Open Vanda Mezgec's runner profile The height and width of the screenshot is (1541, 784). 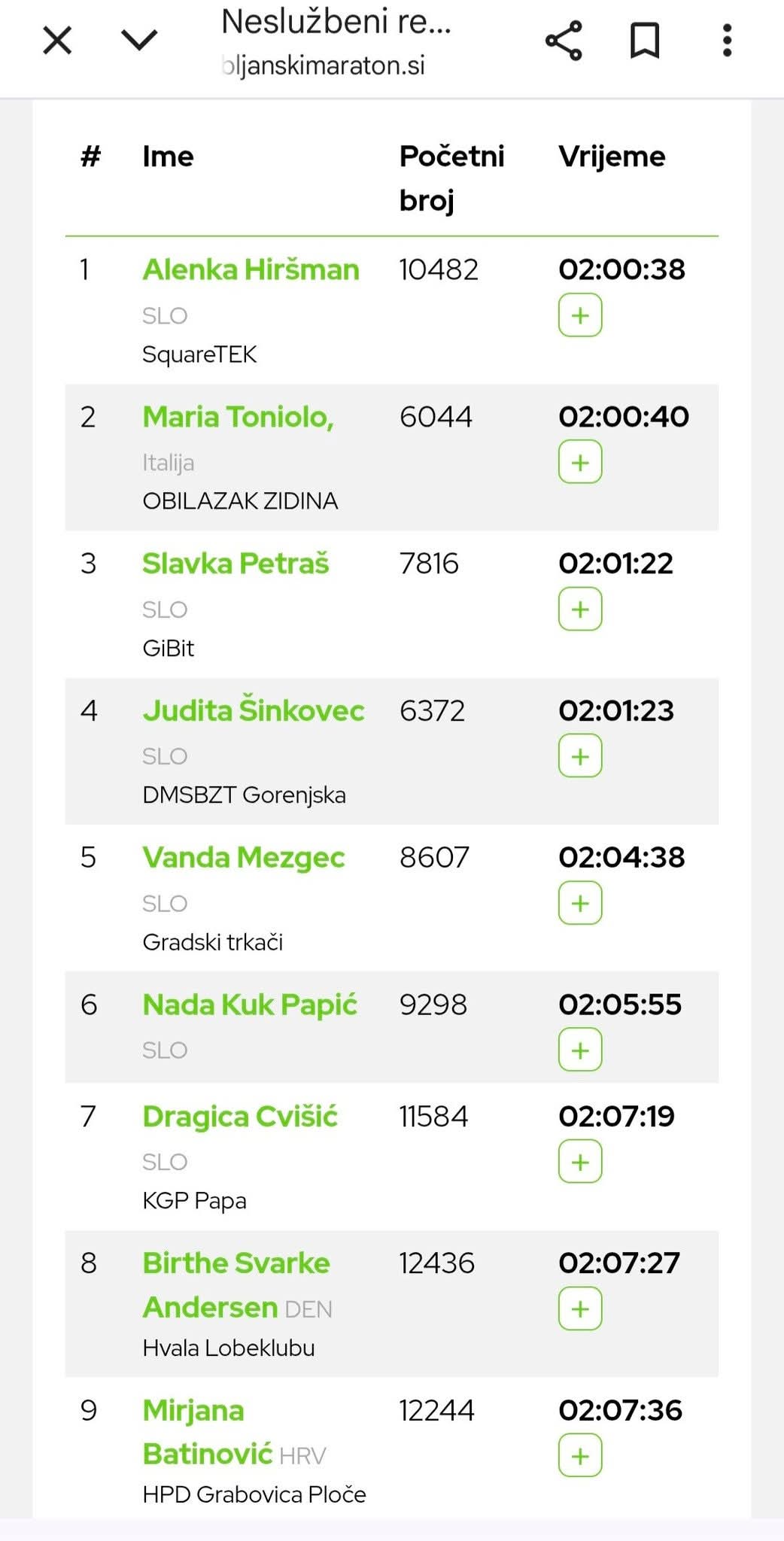(x=244, y=858)
